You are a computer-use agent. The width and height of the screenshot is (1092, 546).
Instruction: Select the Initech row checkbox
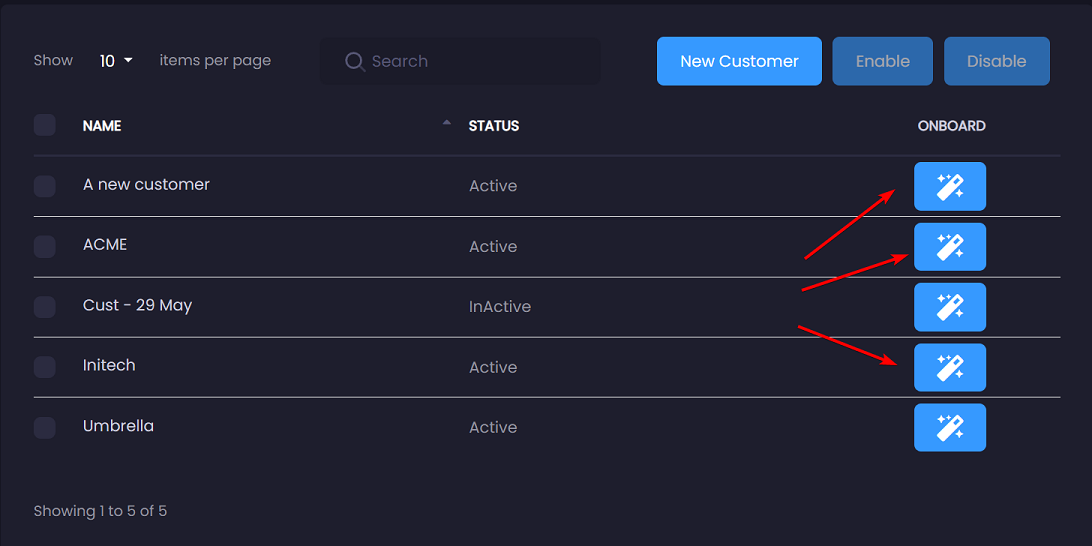(x=45, y=367)
